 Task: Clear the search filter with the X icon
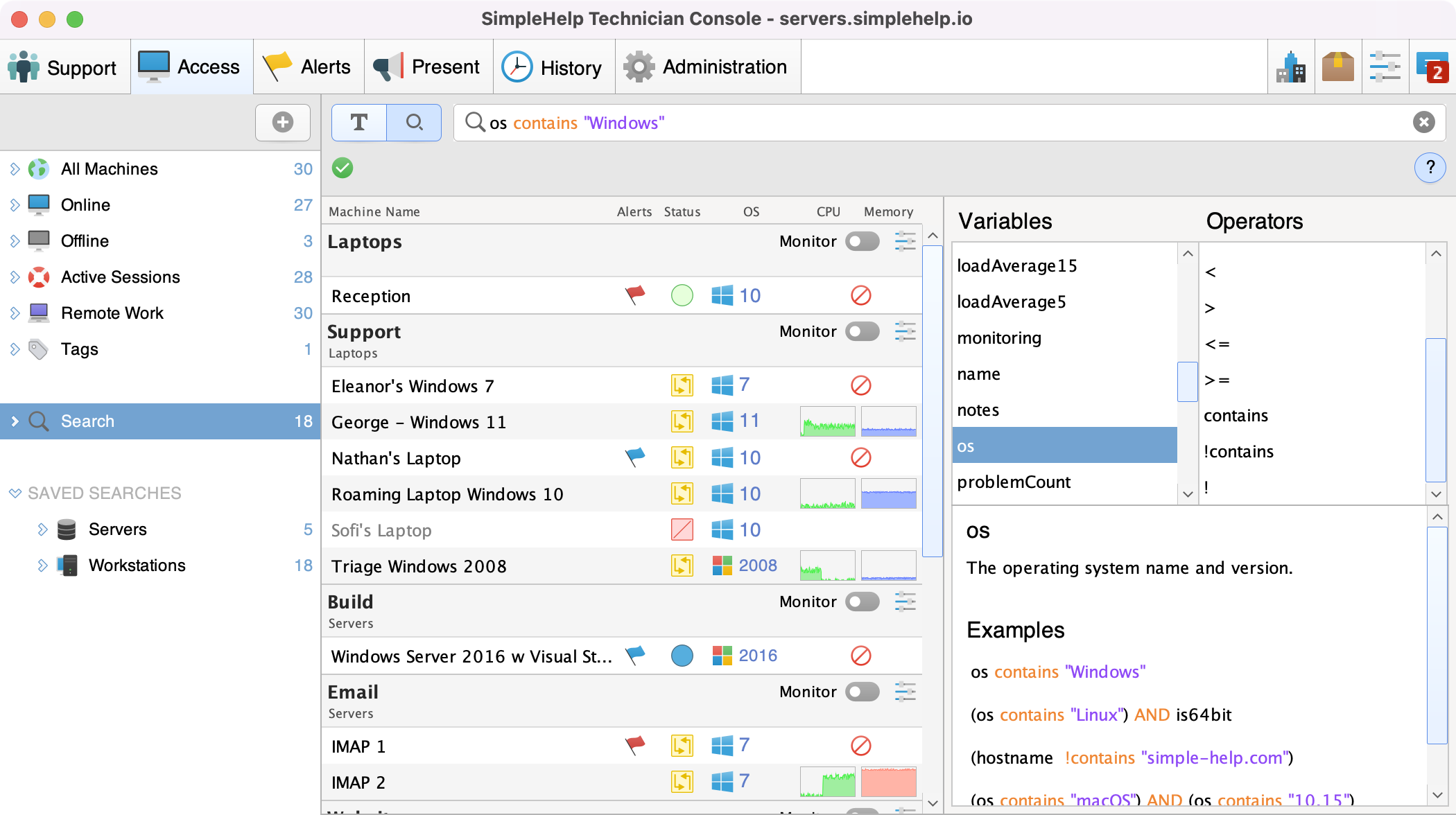click(x=1423, y=123)
